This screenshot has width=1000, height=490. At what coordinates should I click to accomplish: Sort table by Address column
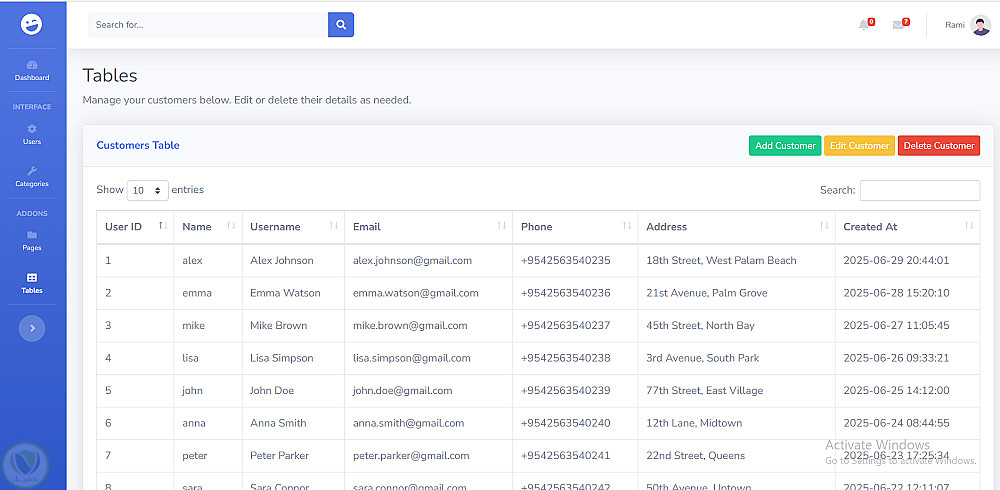(x=737, y=226)
